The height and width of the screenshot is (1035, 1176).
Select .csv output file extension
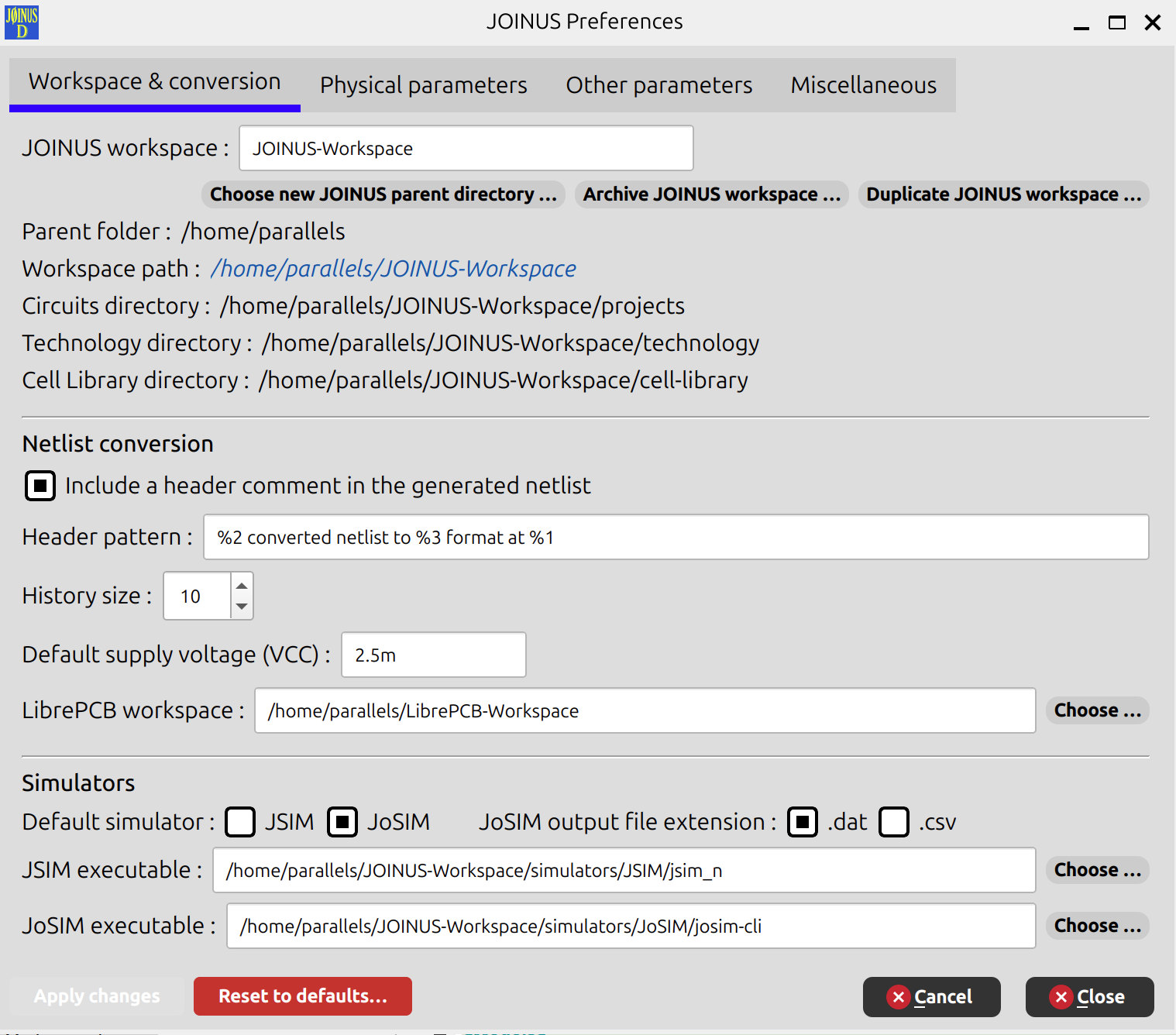pos(894,822)
